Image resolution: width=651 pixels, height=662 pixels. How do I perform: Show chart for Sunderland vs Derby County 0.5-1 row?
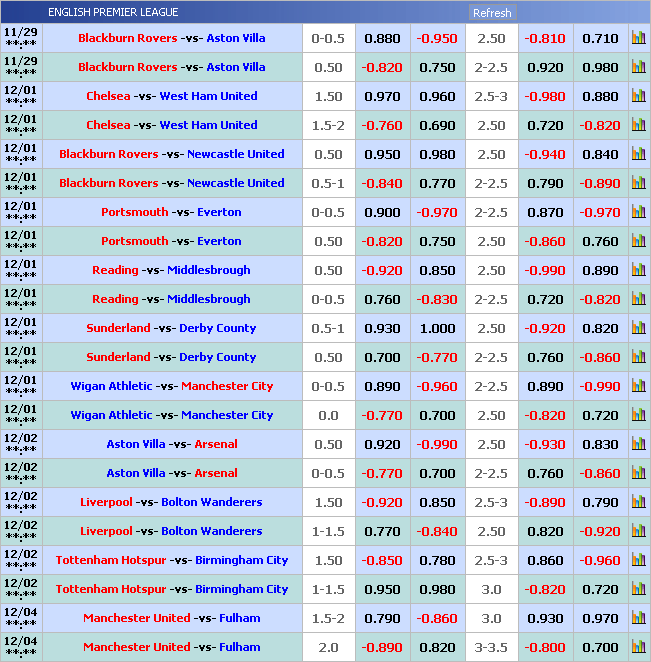tap(638, 329)
